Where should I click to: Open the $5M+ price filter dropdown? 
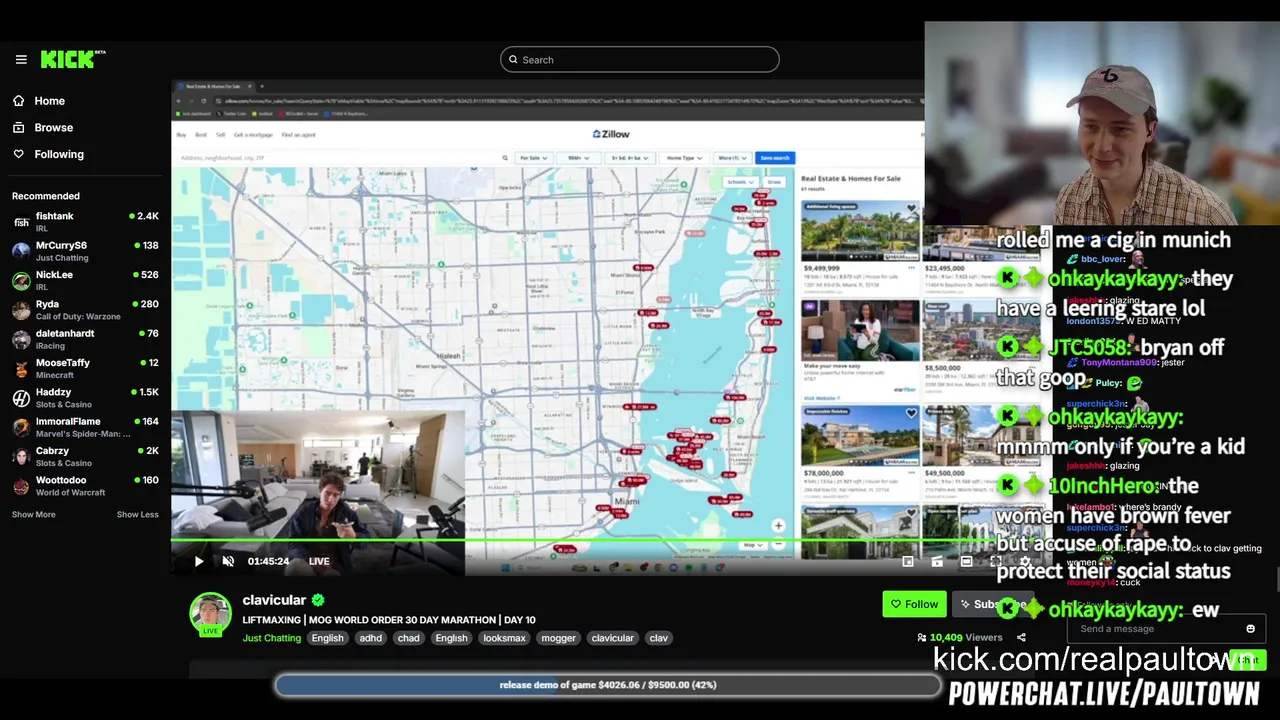(x=579, y=158)
